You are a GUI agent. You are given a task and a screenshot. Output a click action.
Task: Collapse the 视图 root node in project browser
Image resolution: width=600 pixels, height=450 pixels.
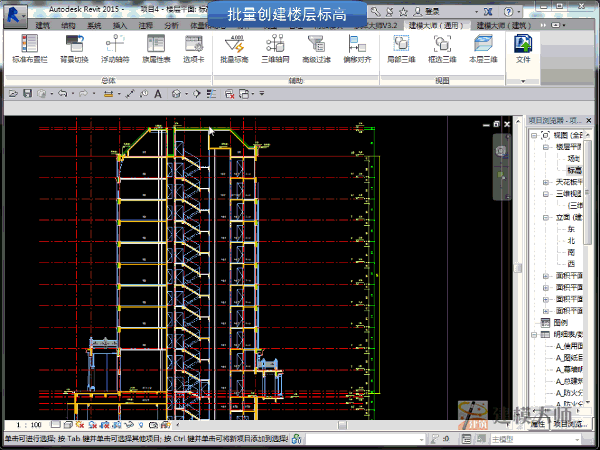534,135
